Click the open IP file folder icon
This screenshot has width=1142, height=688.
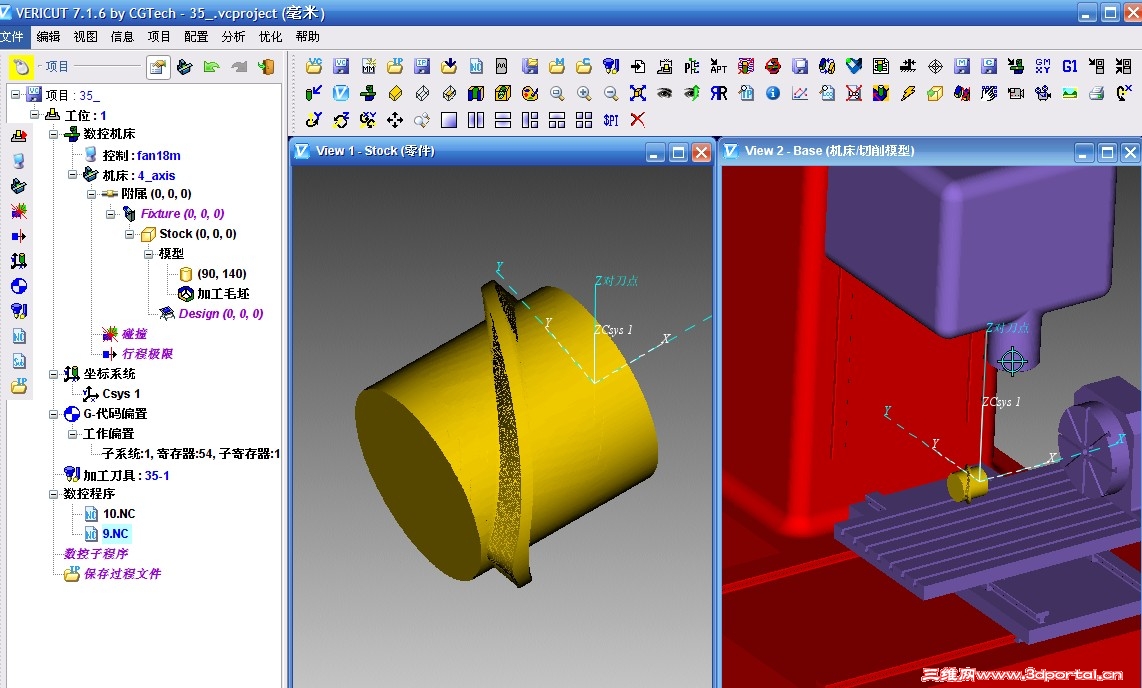(395, 66)
